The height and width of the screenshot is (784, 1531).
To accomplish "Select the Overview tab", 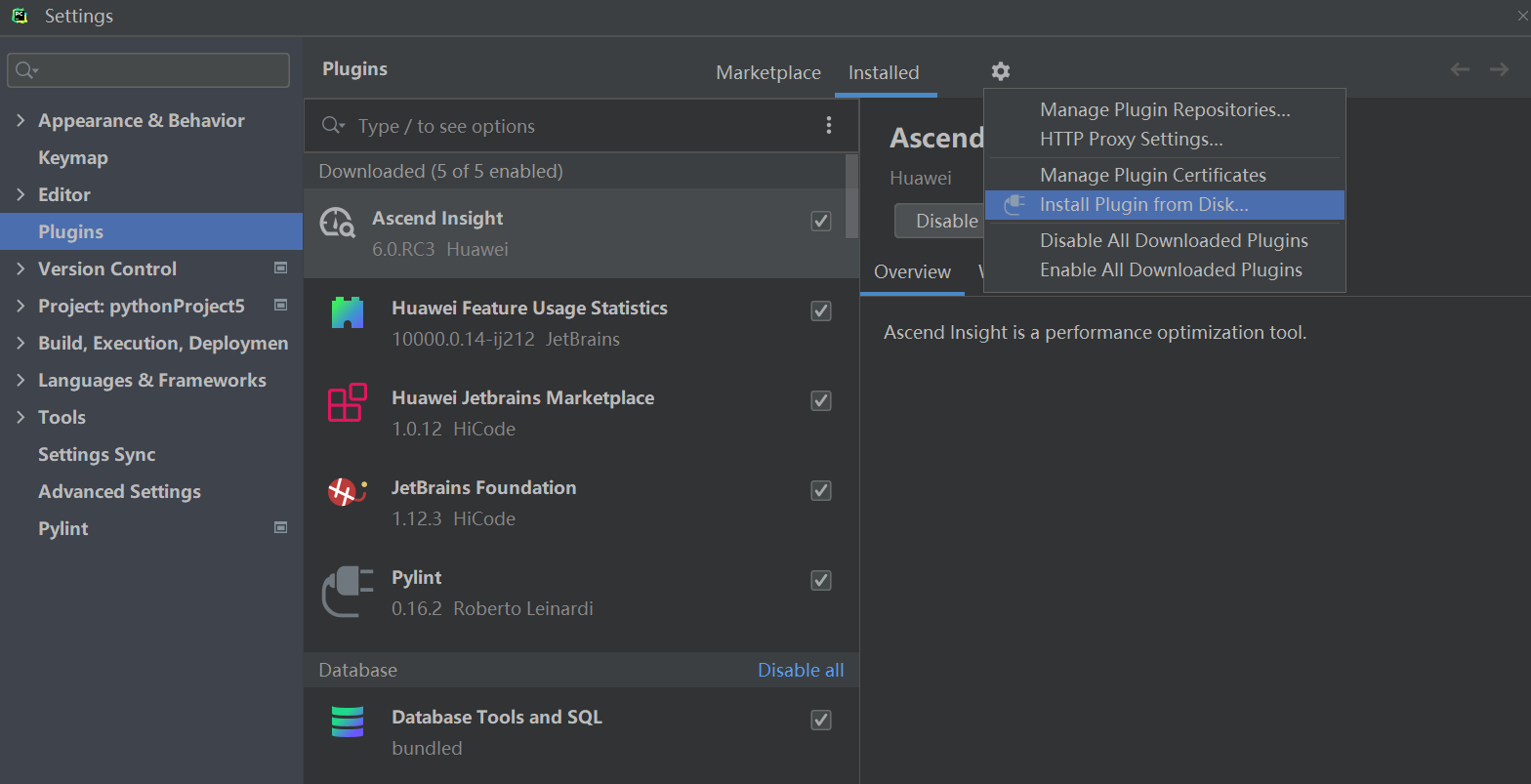I will tap(912, 271).
